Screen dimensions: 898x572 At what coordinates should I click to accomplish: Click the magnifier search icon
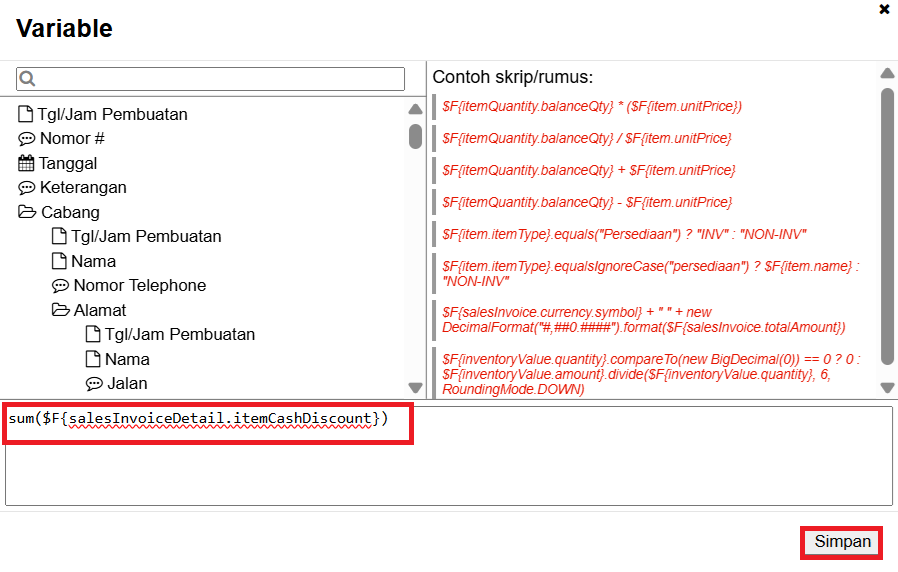(x=27, y=80)
